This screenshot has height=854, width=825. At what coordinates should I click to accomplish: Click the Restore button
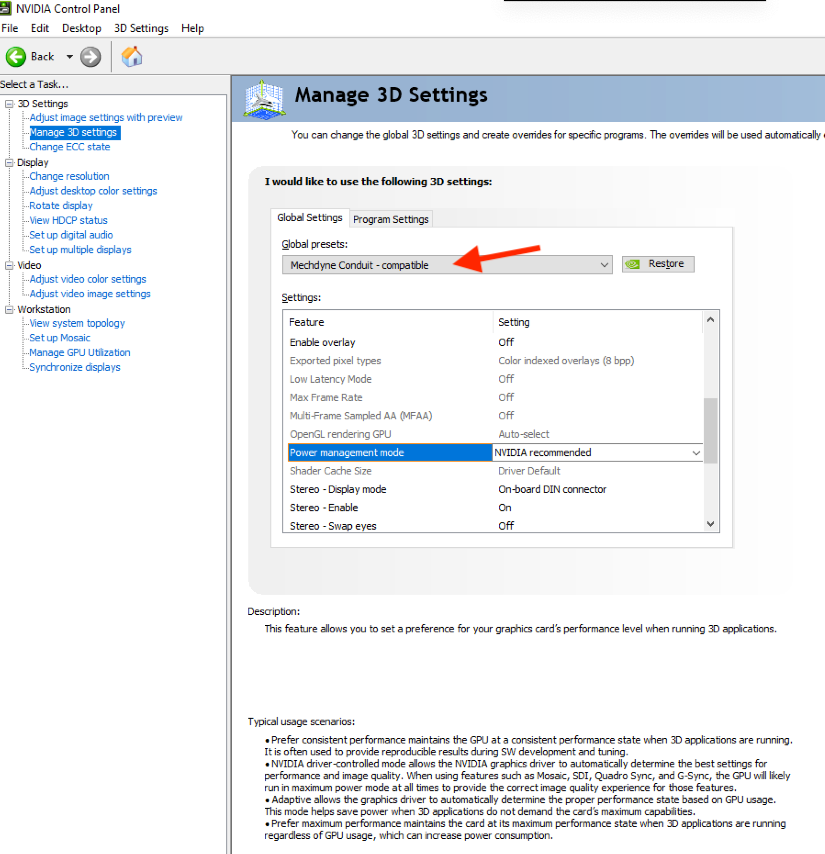657,264
